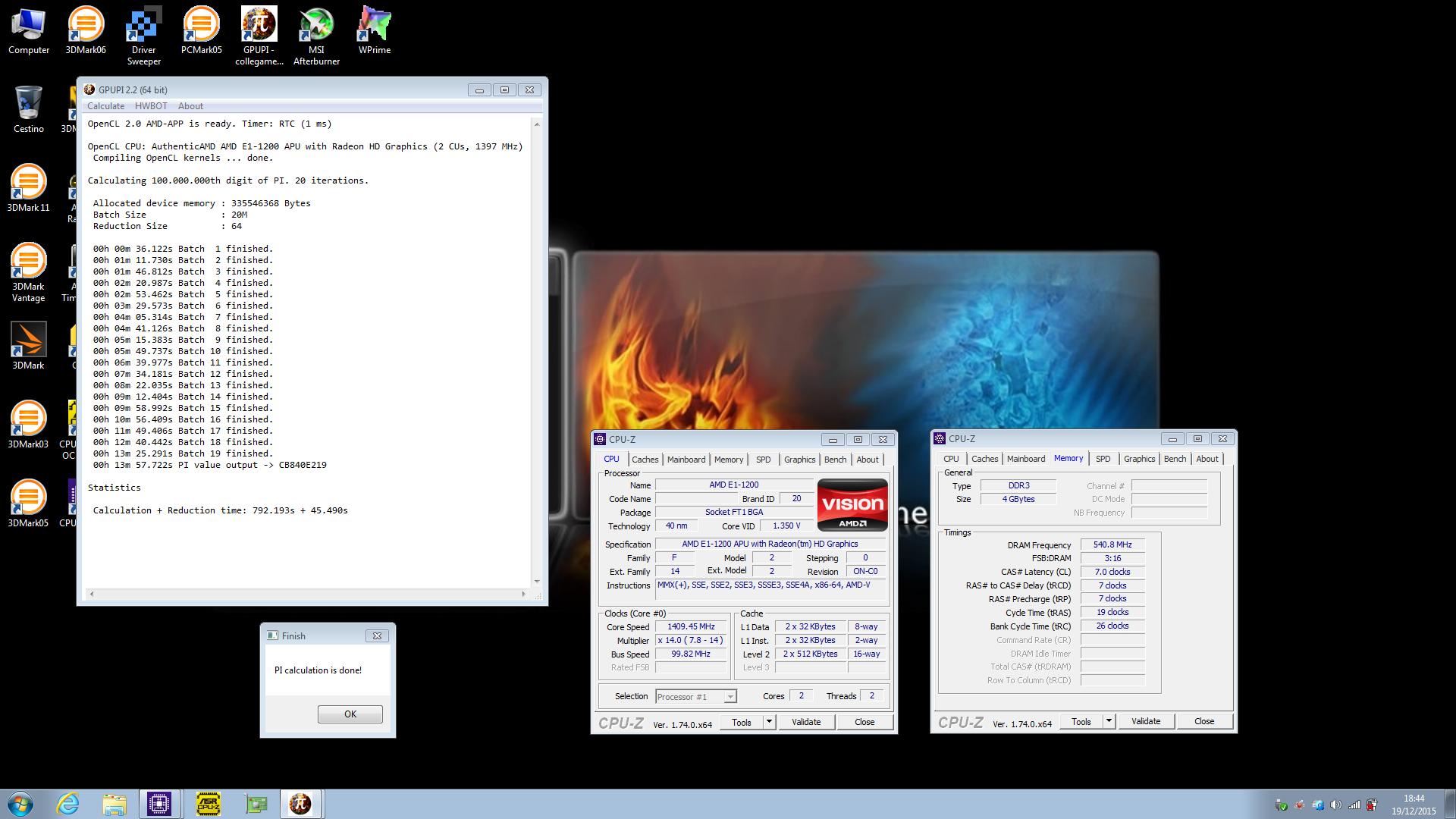Screen dimensions: 1456x819
Task: Click Close button in left CPU-Z
Action: tap(864, 722)
